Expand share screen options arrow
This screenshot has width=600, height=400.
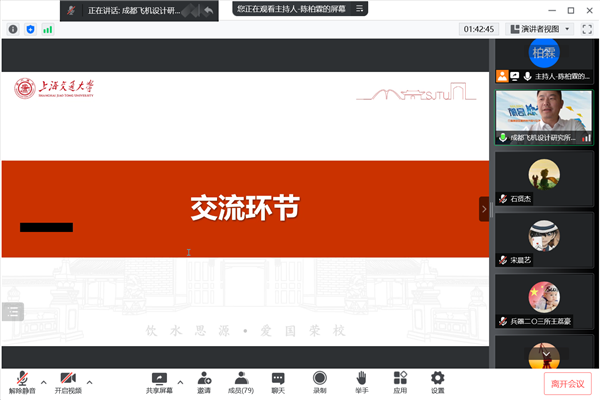point(180,381)
